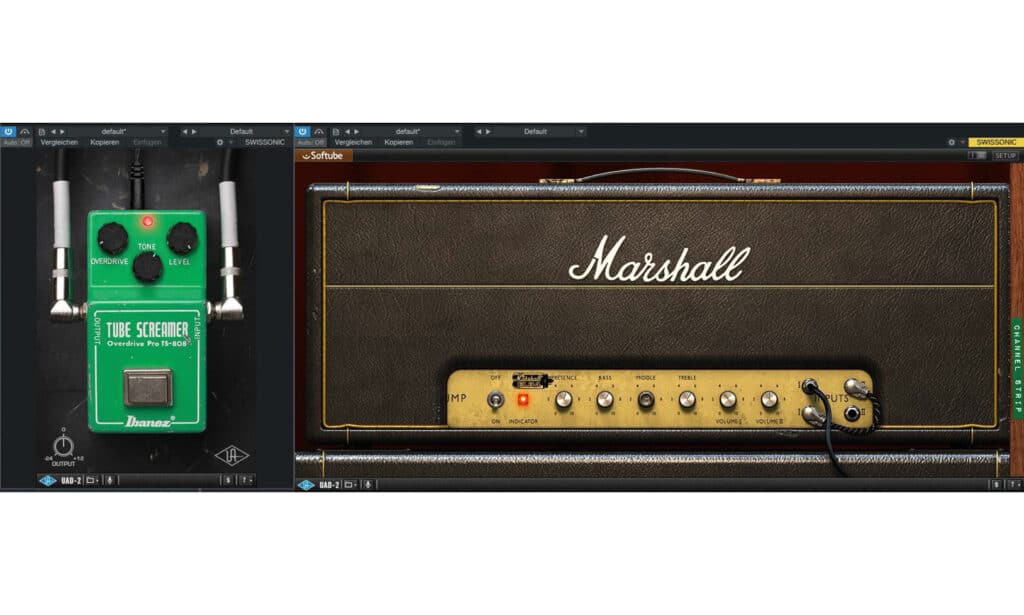Click Kopieren in Tube Screamer window

[x=105, y=142]
